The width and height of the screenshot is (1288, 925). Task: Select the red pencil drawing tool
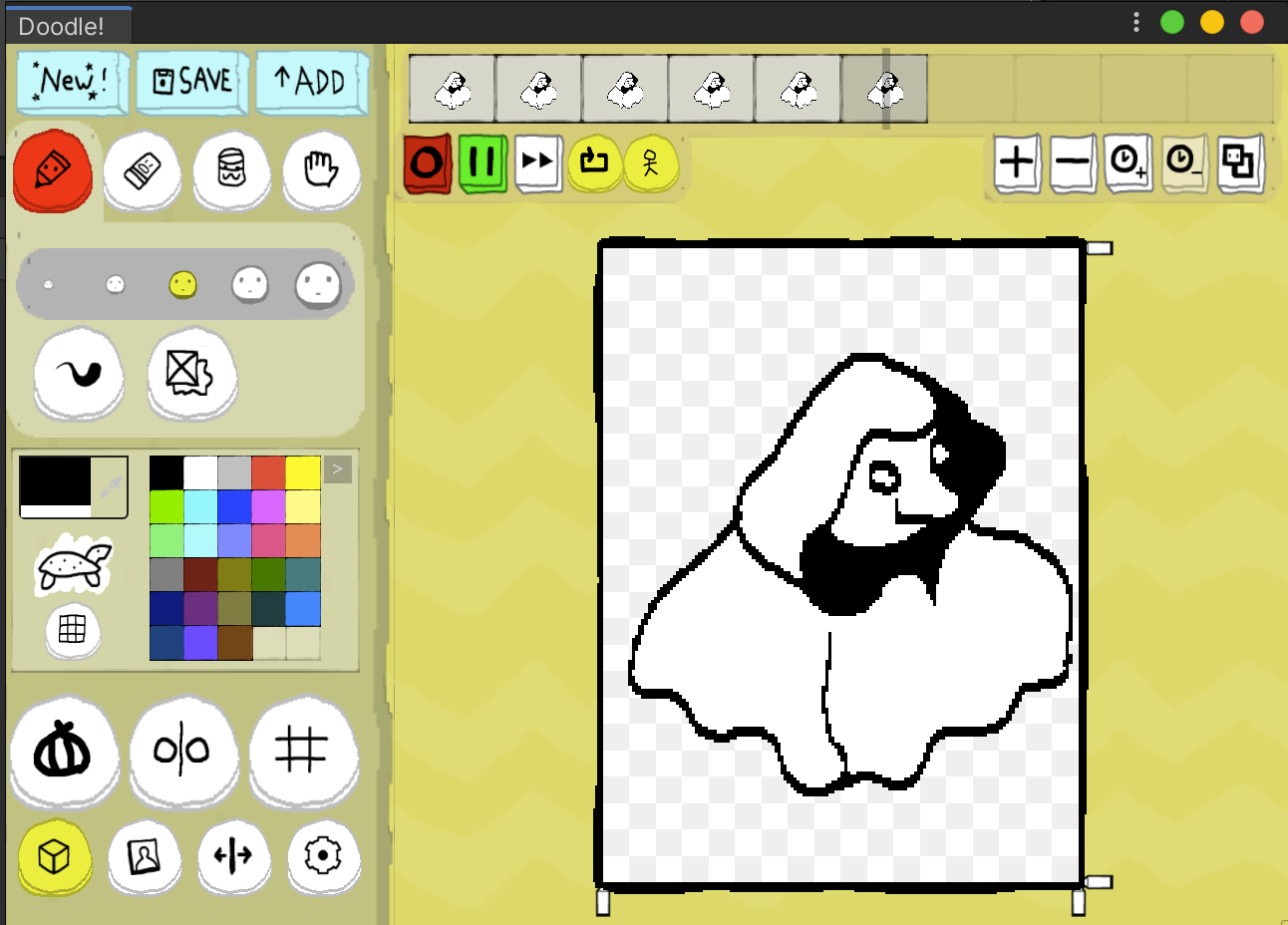(52, 170)
